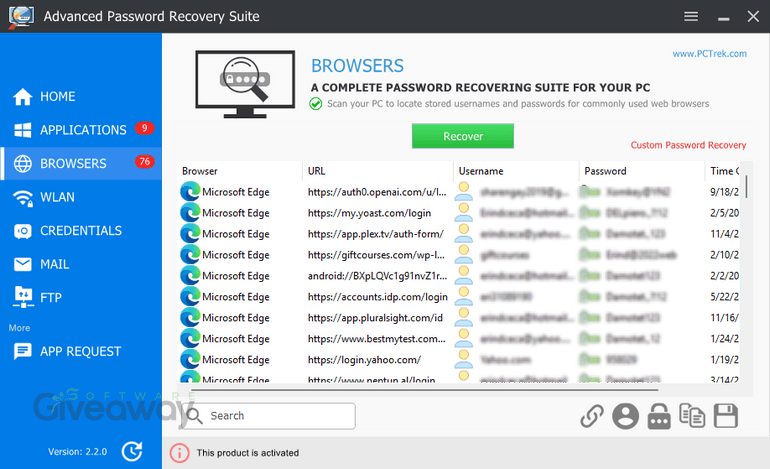The height and width of the screenshot is (469, 770).
Task: Click the green Recover button
Action: pos(463,136)
